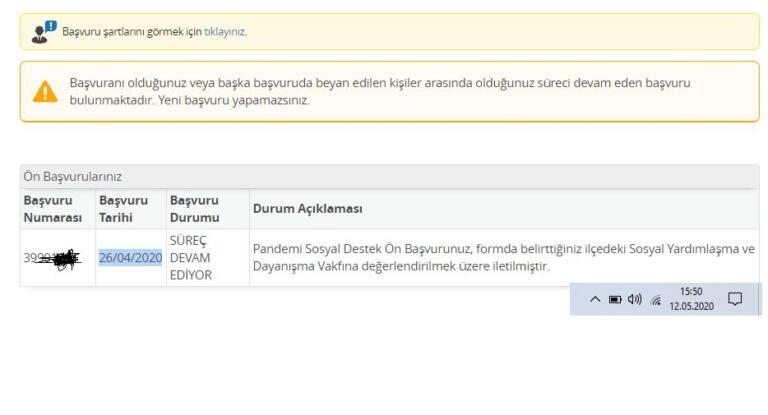768x415 pixels.
Task: Select the 'Ön Başvurularınız' panel header
Action: pyautogui.click(x=72, y=176)
